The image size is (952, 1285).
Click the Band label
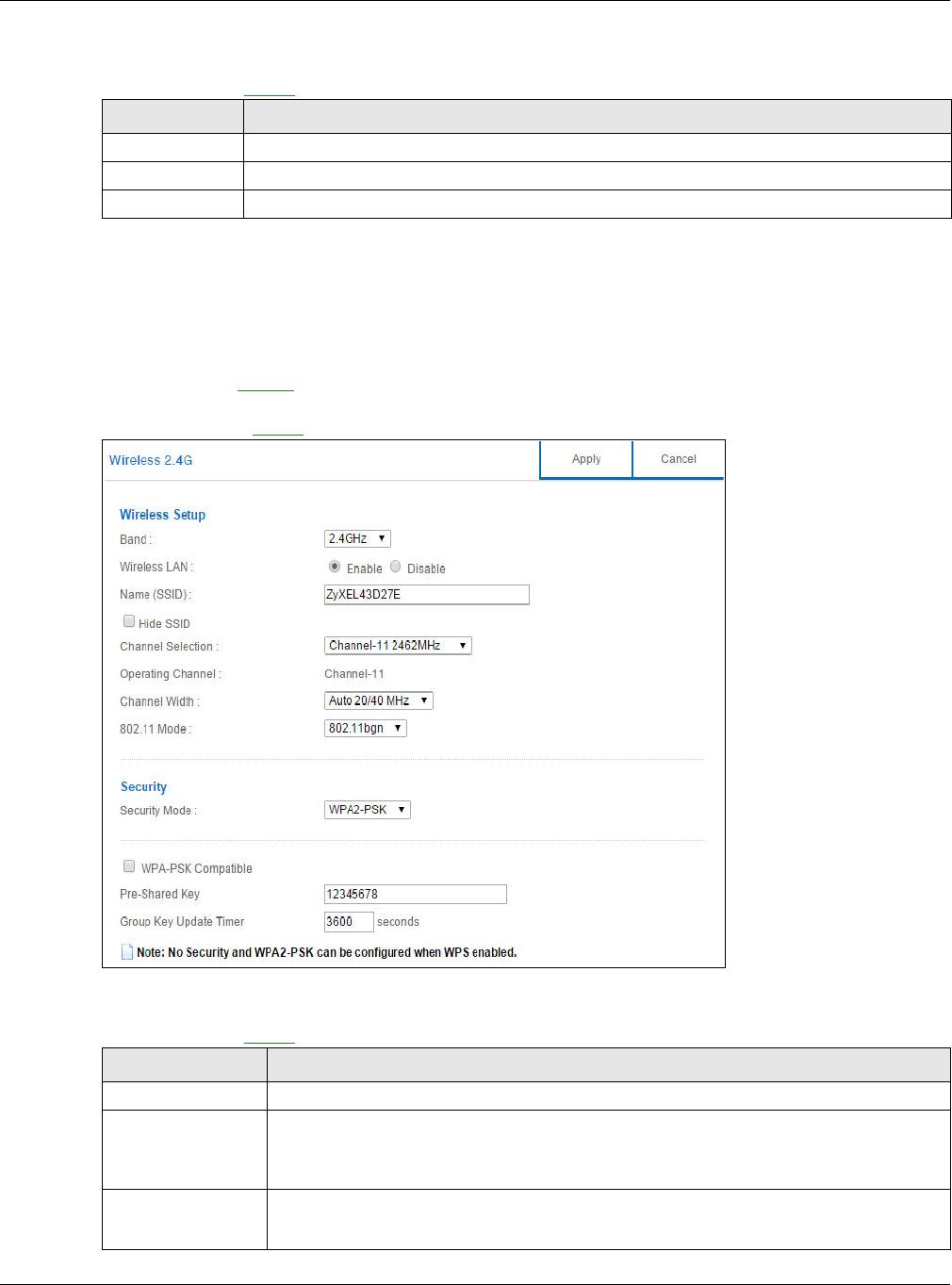136,540
